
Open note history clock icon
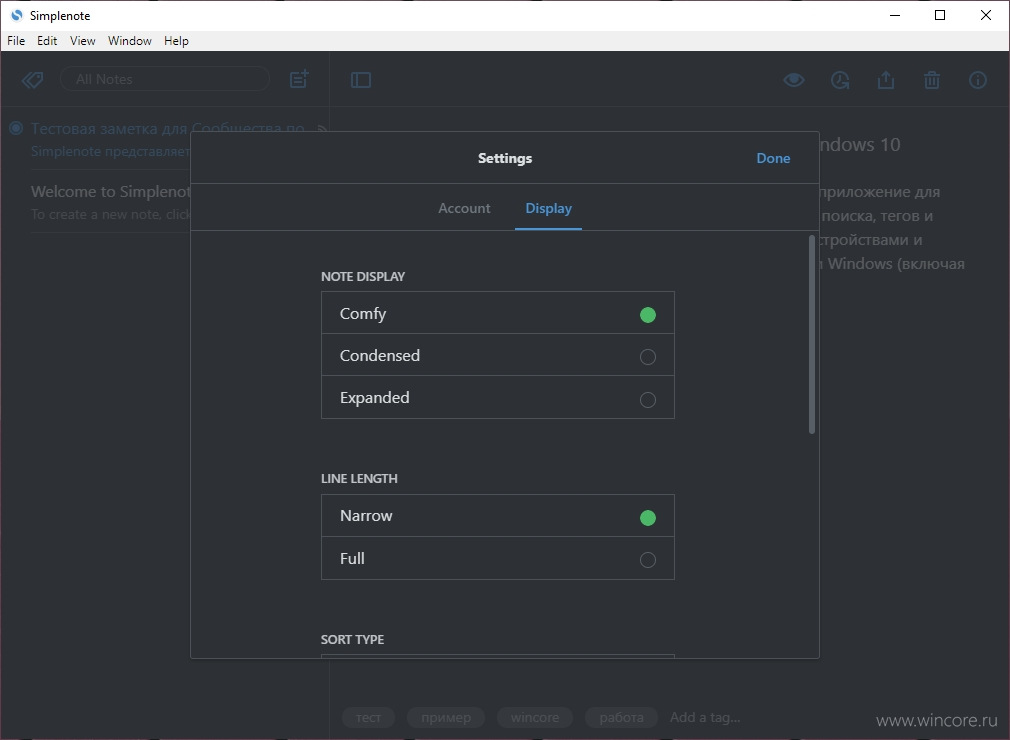point(840,80)
